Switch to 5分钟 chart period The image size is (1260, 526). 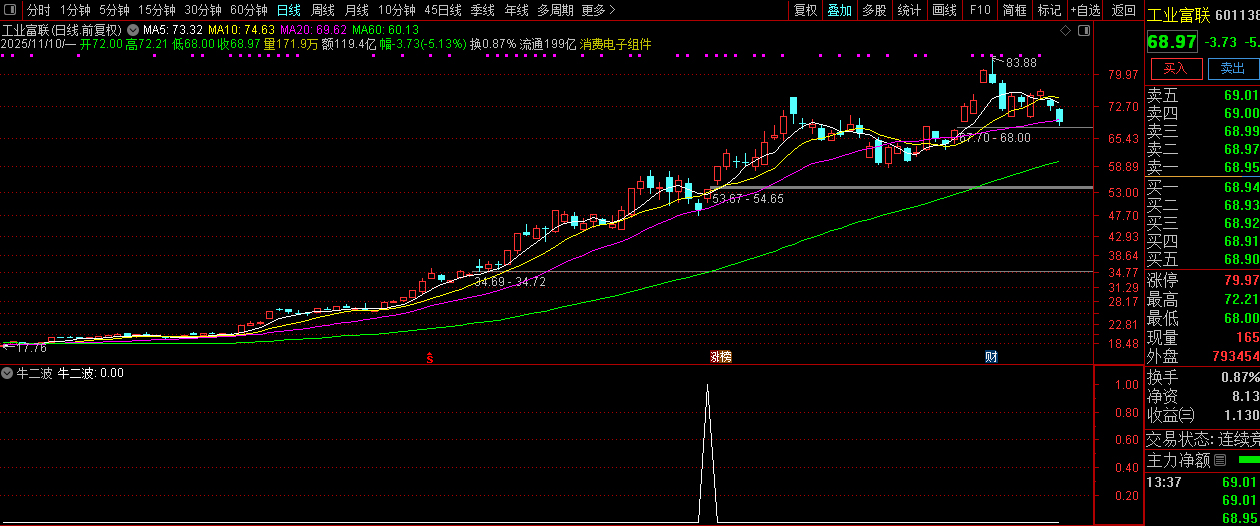pyautogui.click(x=114, y=10)
